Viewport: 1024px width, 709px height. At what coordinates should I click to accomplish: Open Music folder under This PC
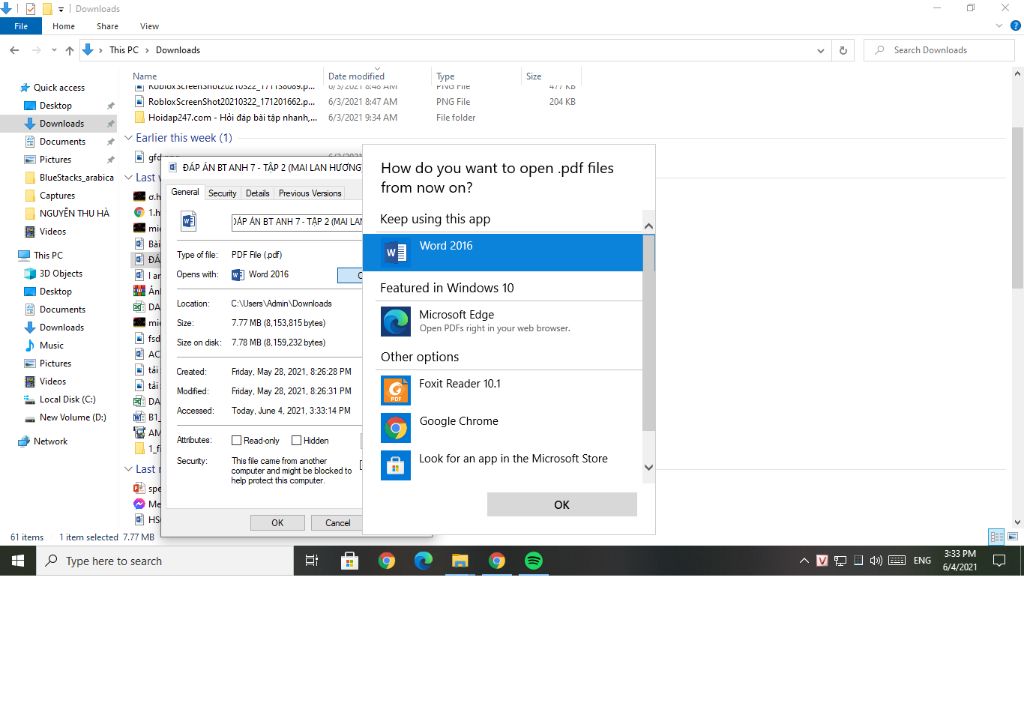click(51, 345)
